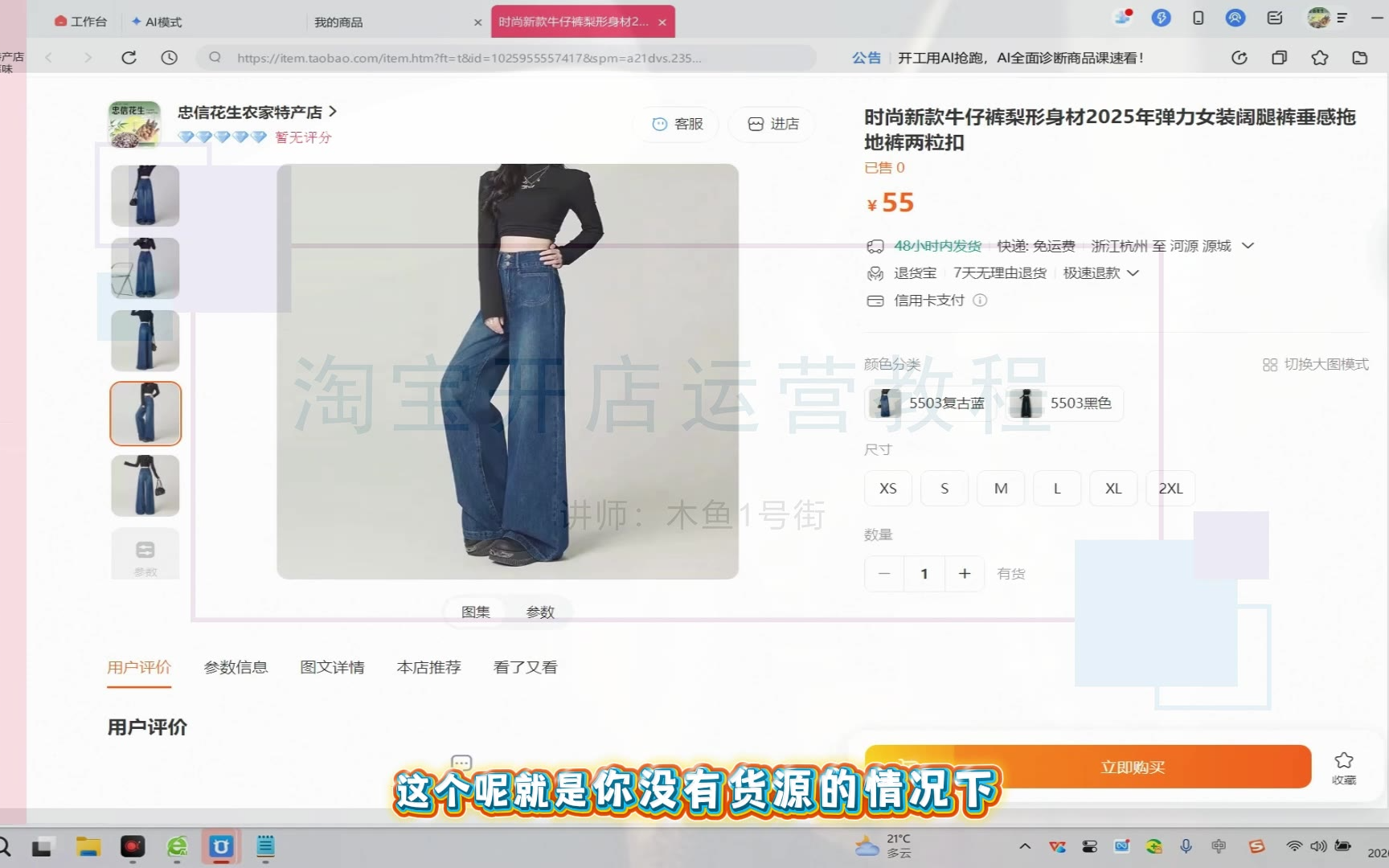Screen dimensions: 1389x868
Task: Open the green browser icon in taskbar
Action: click(177, 846)
